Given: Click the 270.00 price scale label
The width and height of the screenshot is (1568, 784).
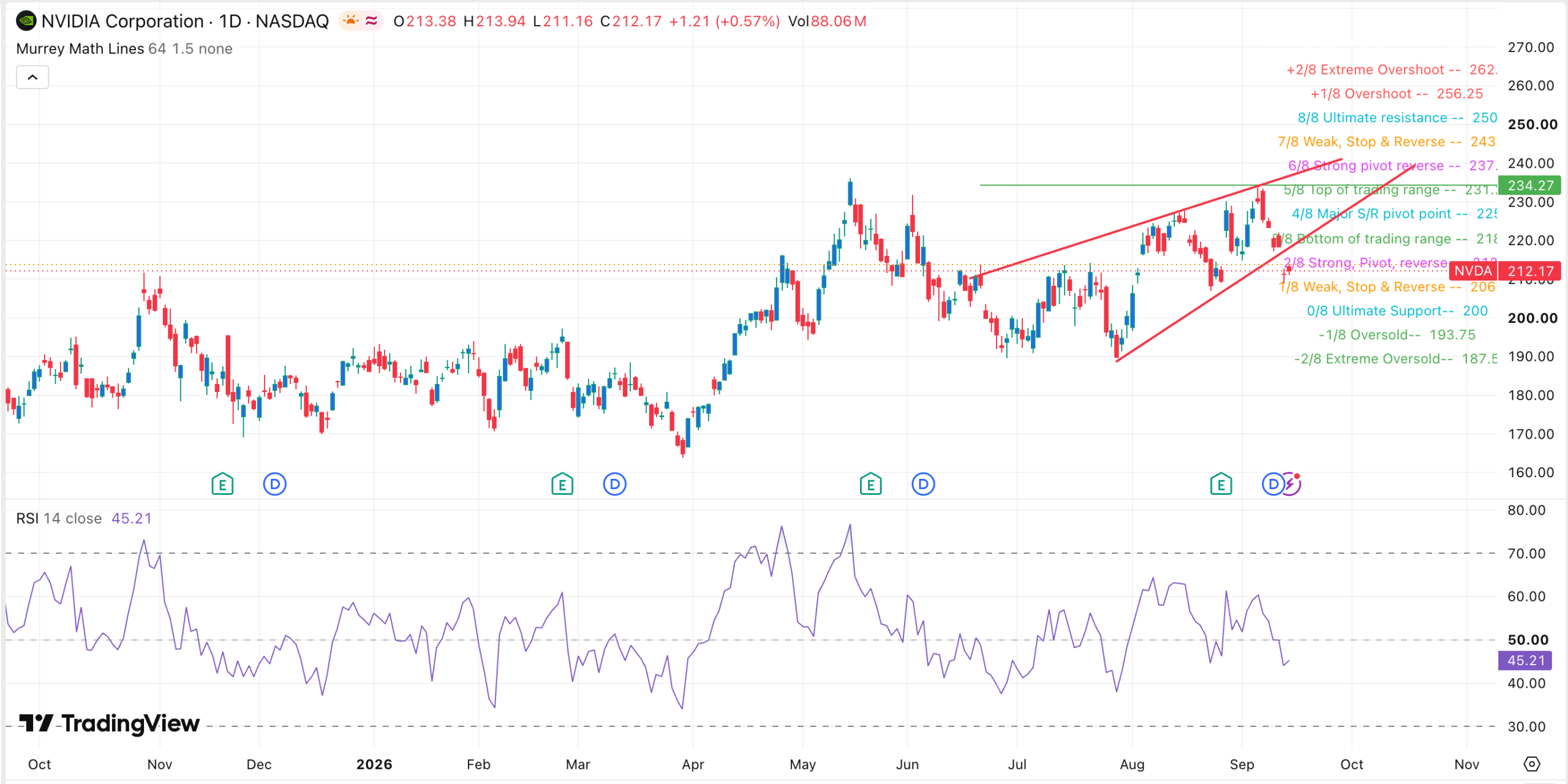Looking at the screenshot, I should [1531, 47].
